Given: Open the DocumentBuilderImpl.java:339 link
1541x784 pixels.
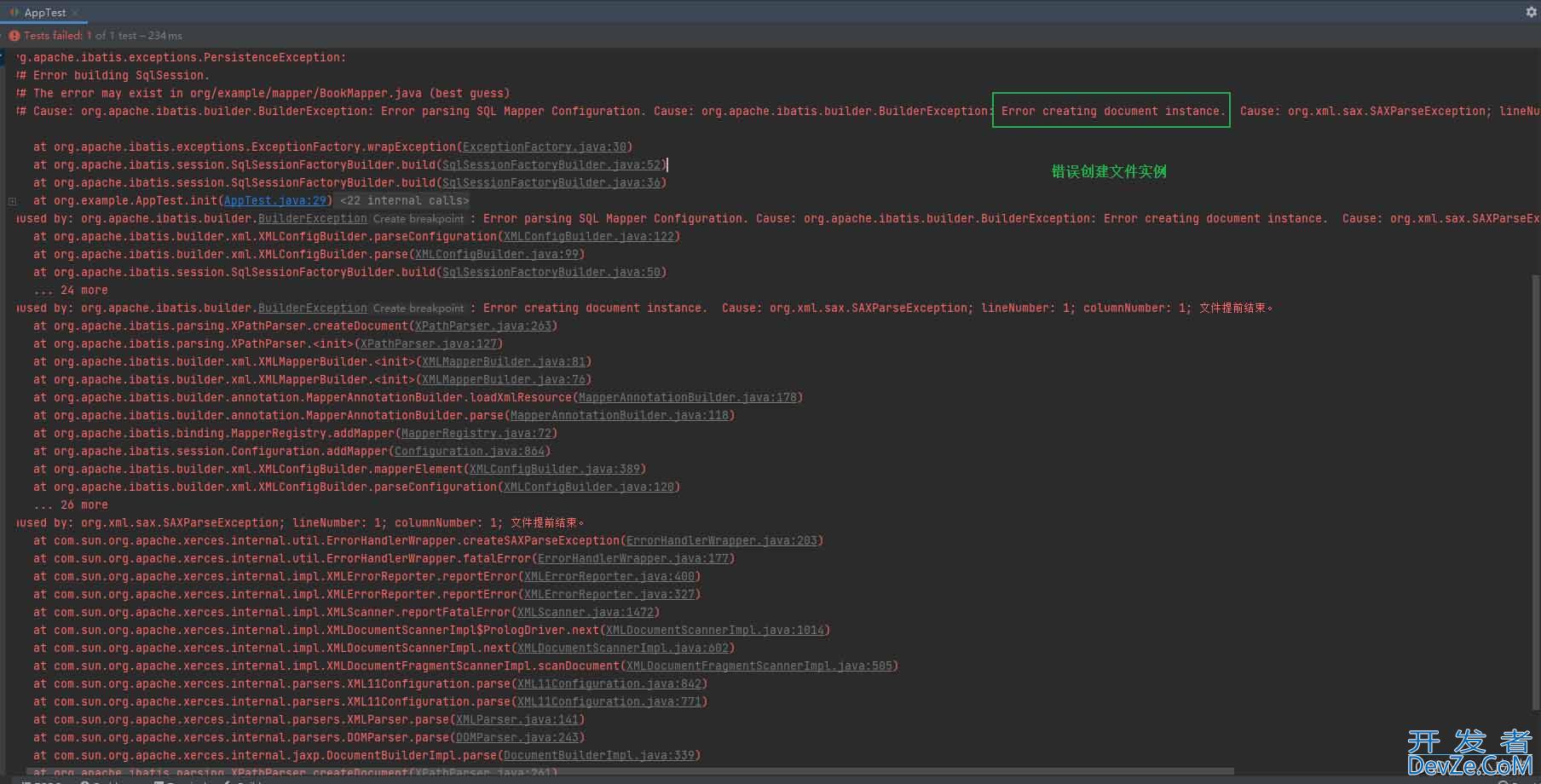Looking at the screenshot, I should 599,756.
